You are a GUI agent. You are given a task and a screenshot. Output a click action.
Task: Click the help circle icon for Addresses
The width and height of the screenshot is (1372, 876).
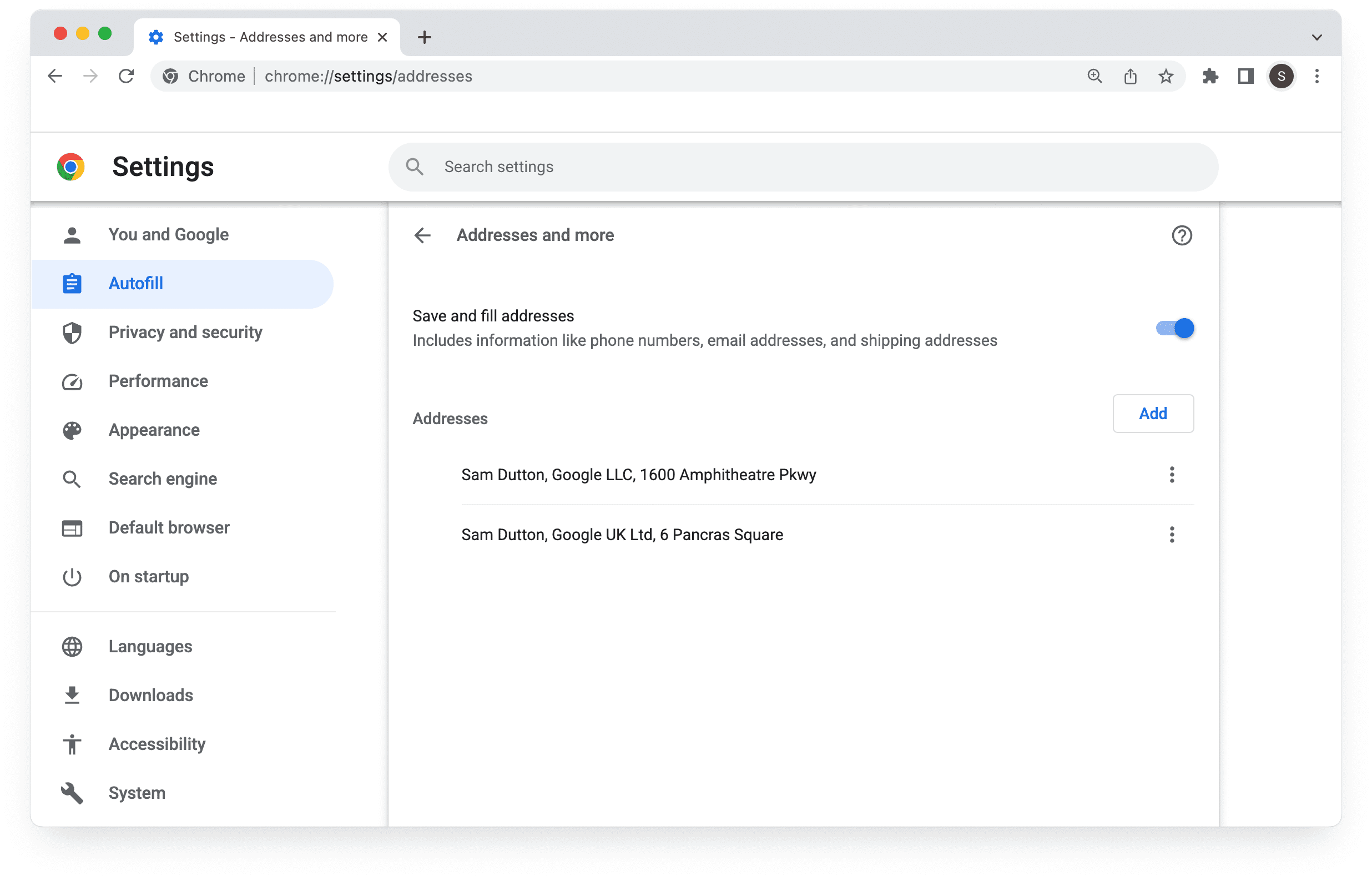[x=1182, y=236]
